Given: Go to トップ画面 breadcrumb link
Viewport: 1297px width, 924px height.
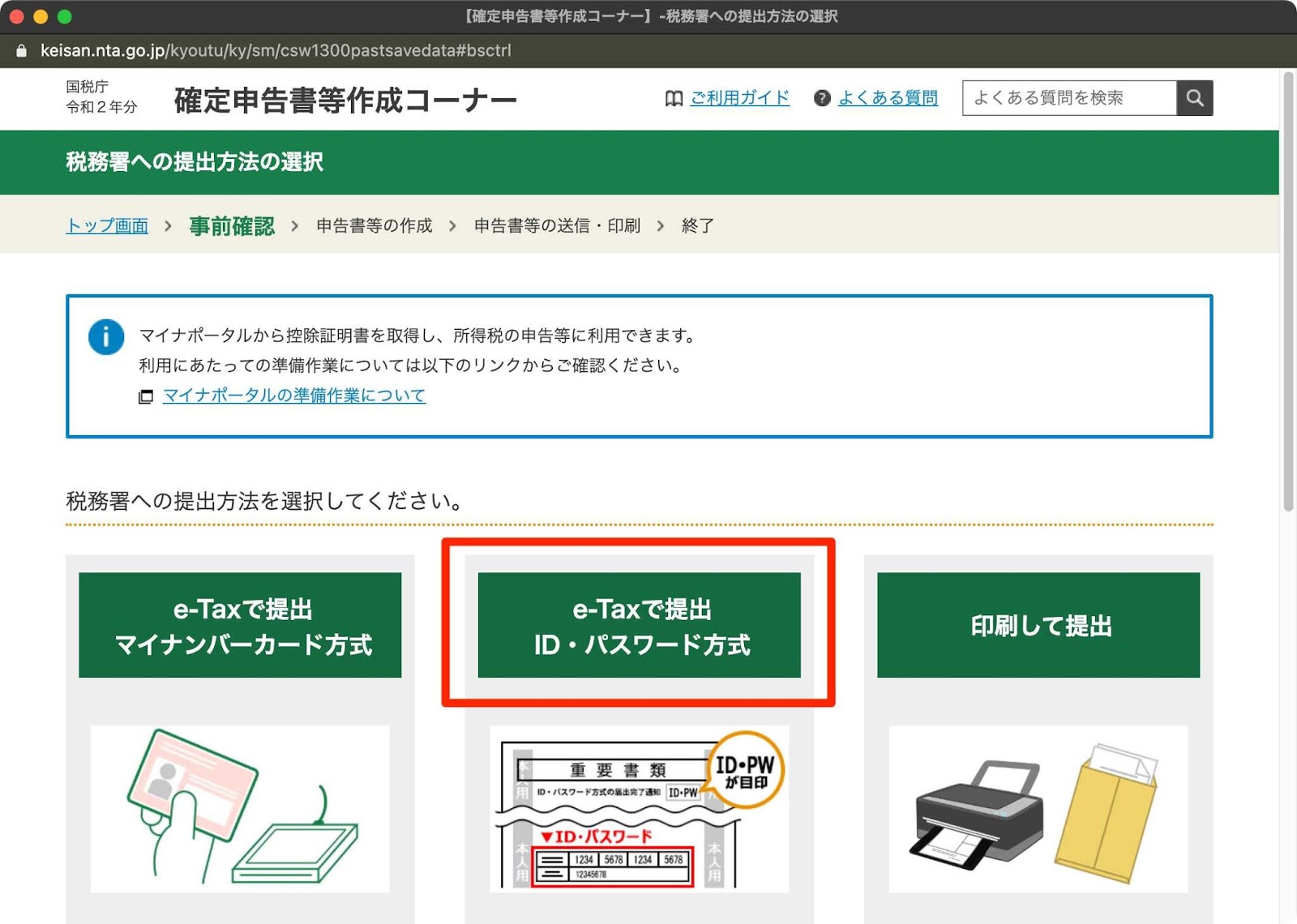Looking at the screenshot, I should point(107,225).
